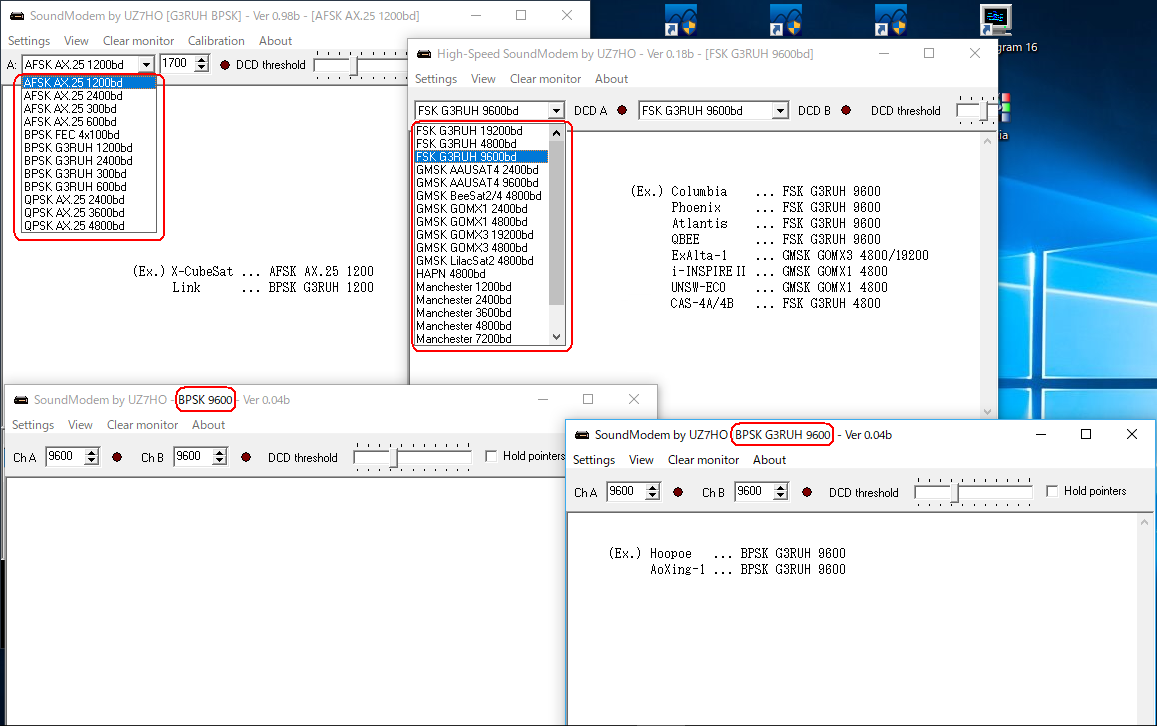The height and width of the screenshot is (726, 1157).
Task: Open the About menu in High-Speed SoundModem
Action: point(612,79)
